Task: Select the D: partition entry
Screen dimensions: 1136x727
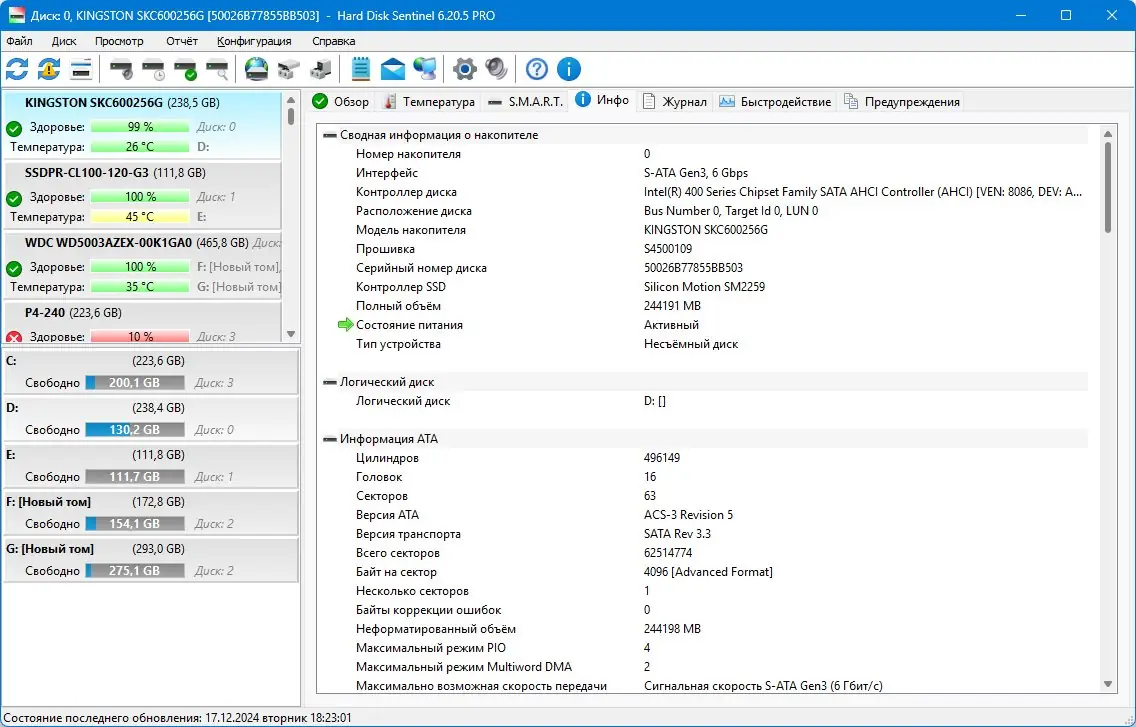Action: pos(151,419)
